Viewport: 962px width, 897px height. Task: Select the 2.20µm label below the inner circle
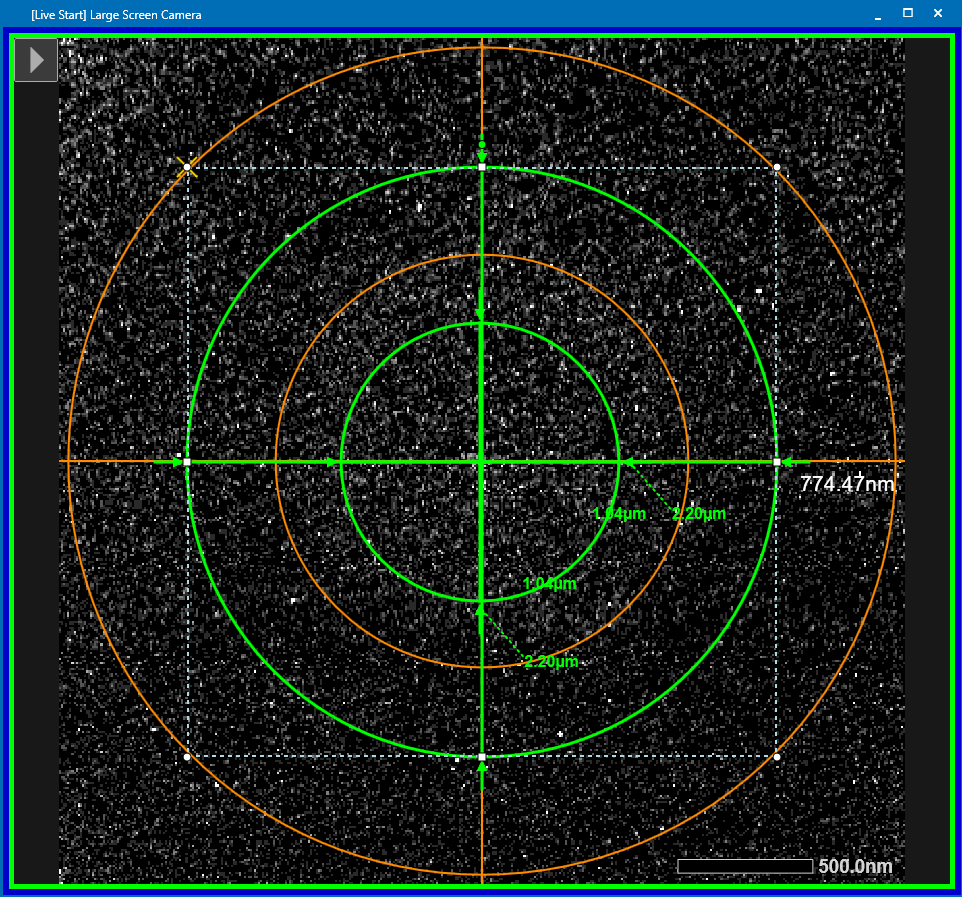click(551, 661)
